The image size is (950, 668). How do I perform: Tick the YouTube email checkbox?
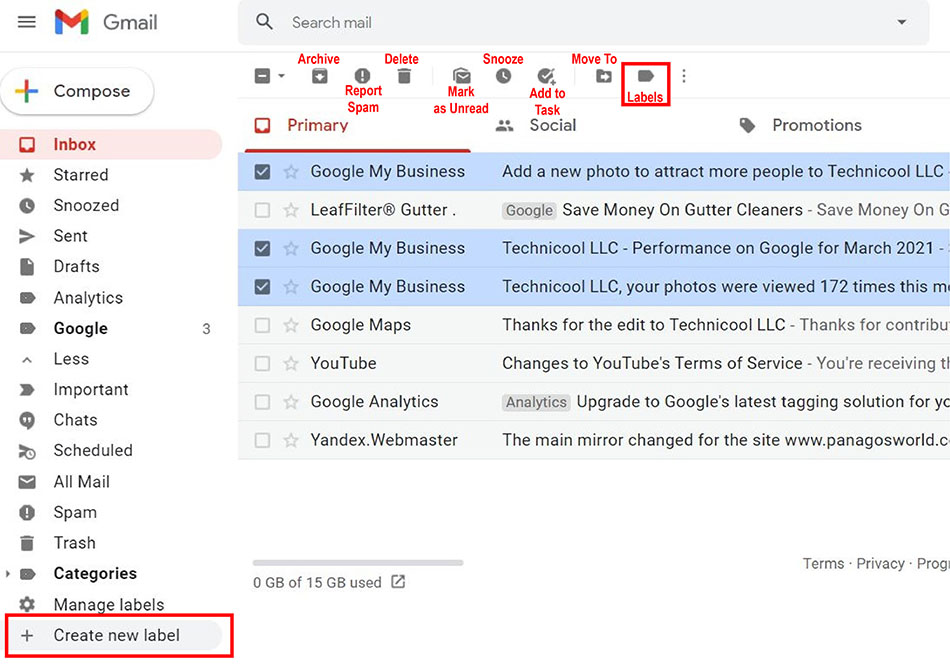pyautogui.click(x=262, y=364)
